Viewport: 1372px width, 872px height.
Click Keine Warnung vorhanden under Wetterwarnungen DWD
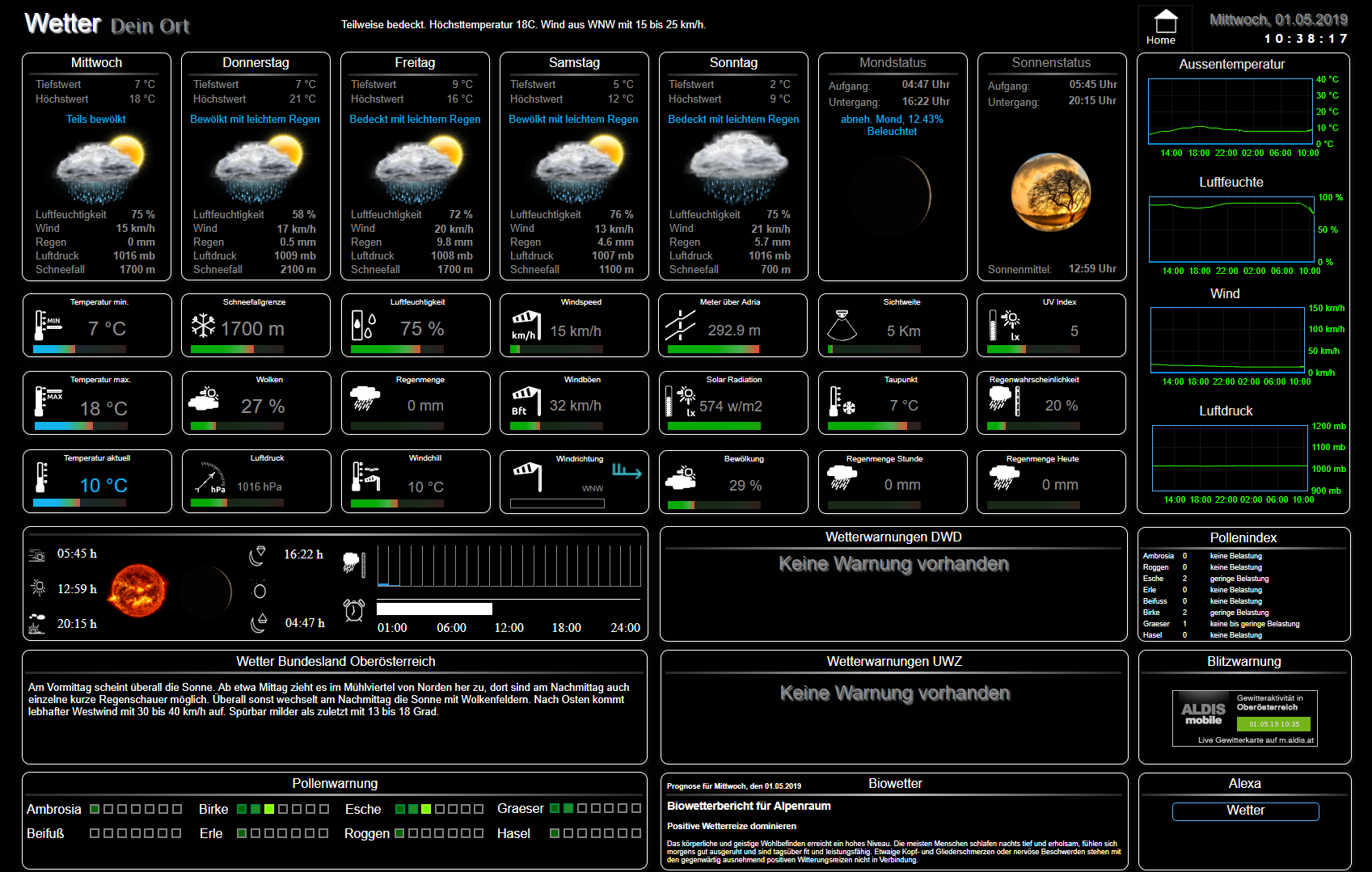(x=894, y=564)
